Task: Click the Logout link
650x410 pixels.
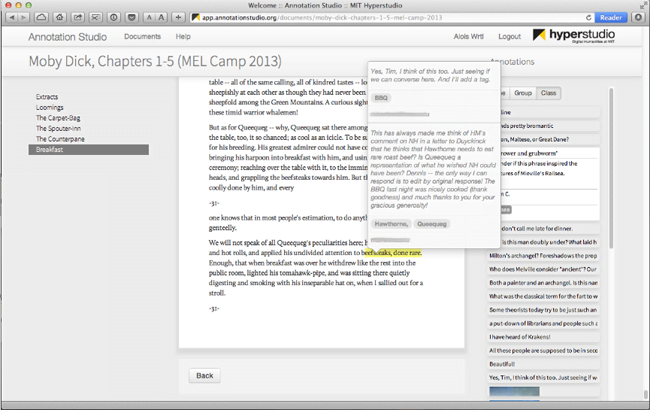Action: click(509, 36)
